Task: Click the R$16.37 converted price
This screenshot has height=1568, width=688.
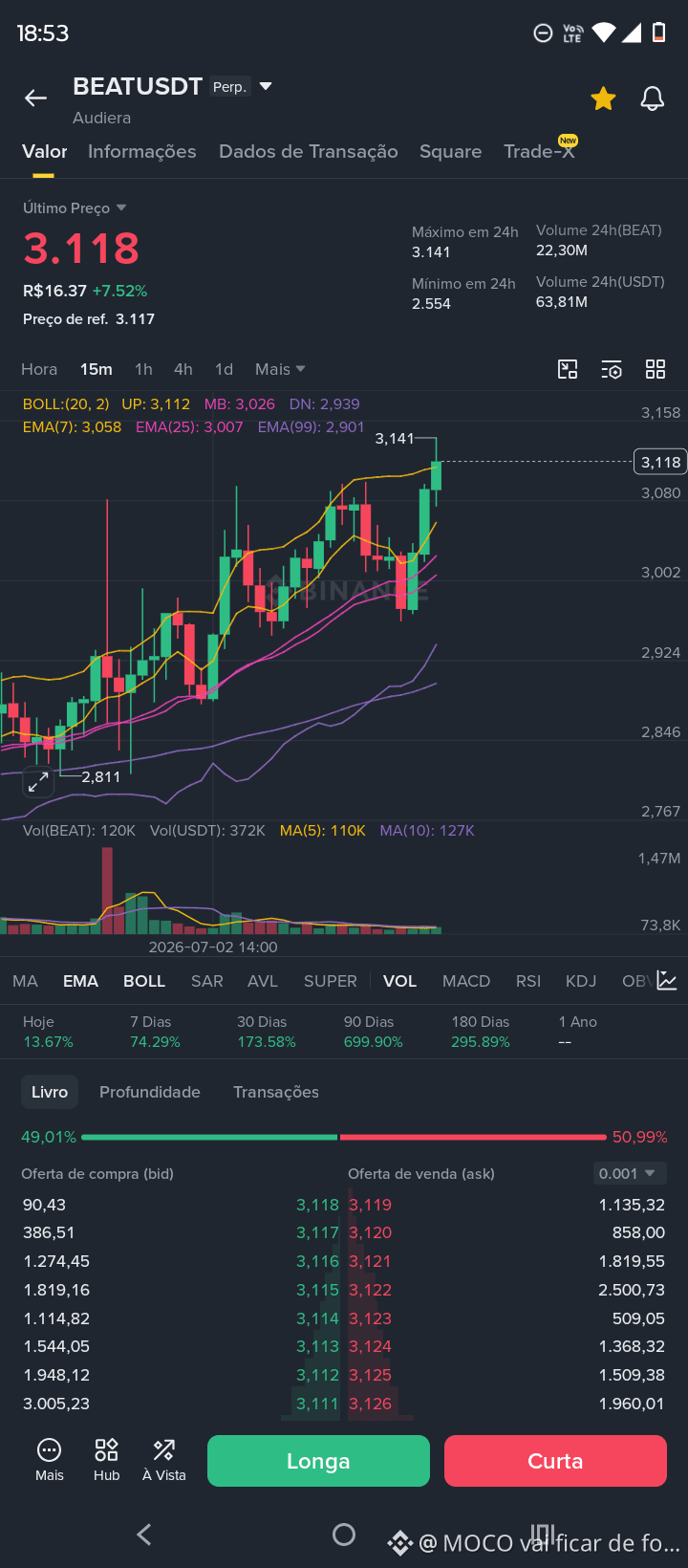Action: (54, 291)
